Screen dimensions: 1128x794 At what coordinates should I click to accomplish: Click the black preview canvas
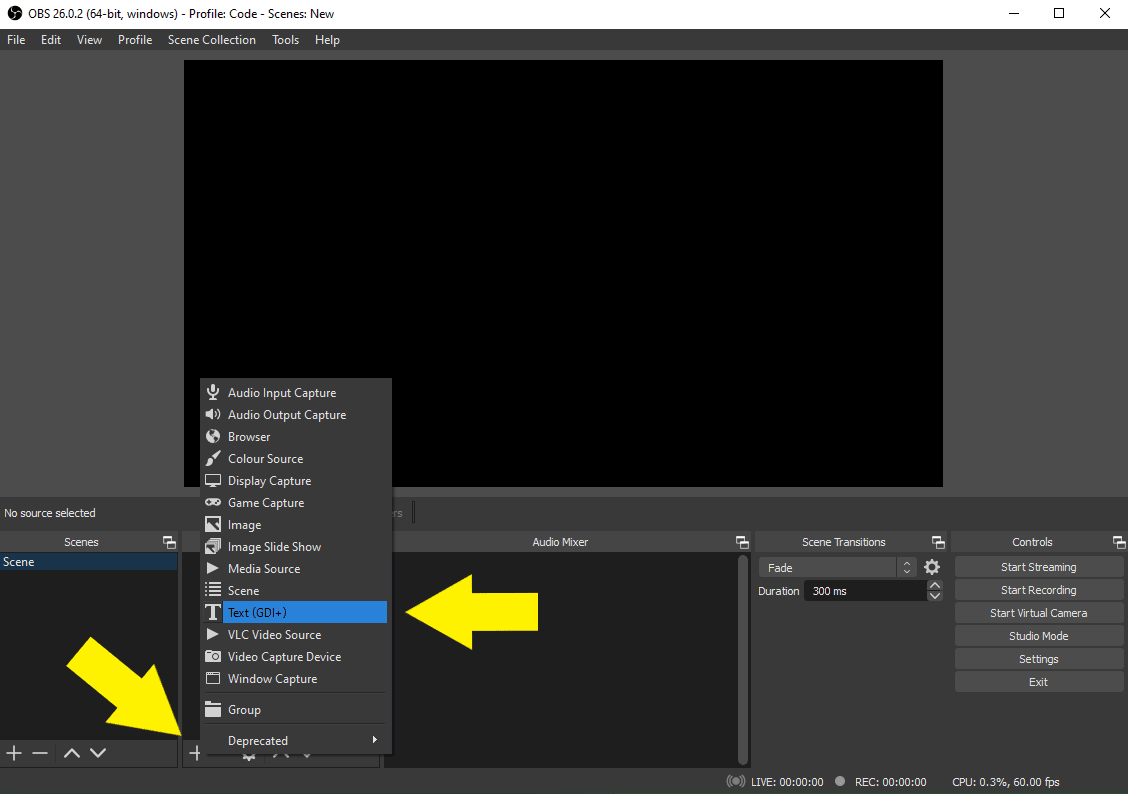[563, 273]
